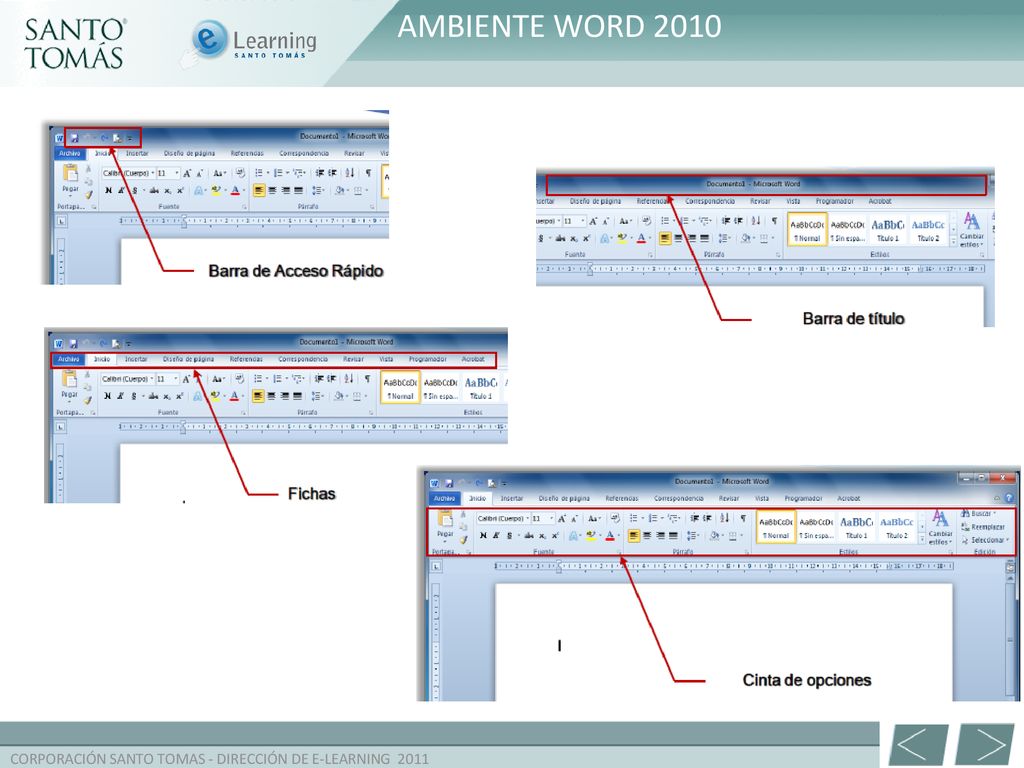Click Format Painter brush in Barra de Acceso Rápido screenshot
This screenshot has height=768, width=1024.
click(89, 194)
